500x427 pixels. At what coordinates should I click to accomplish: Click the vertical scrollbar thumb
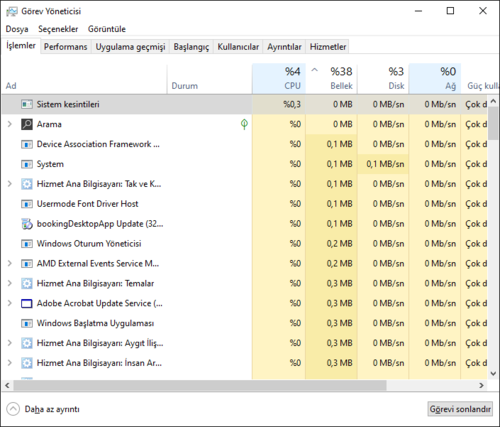[493, 123]
